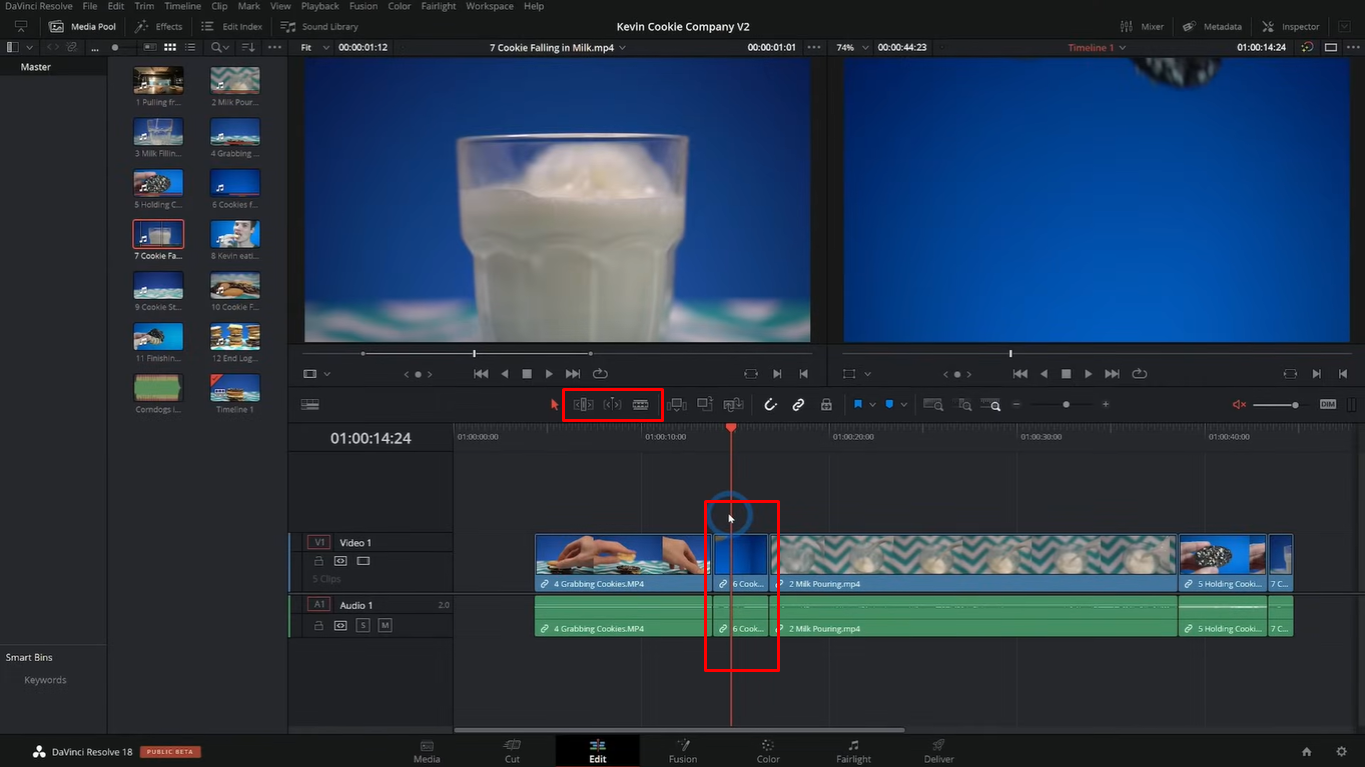Solo the Audio 1 track

[x=363, y=625]
